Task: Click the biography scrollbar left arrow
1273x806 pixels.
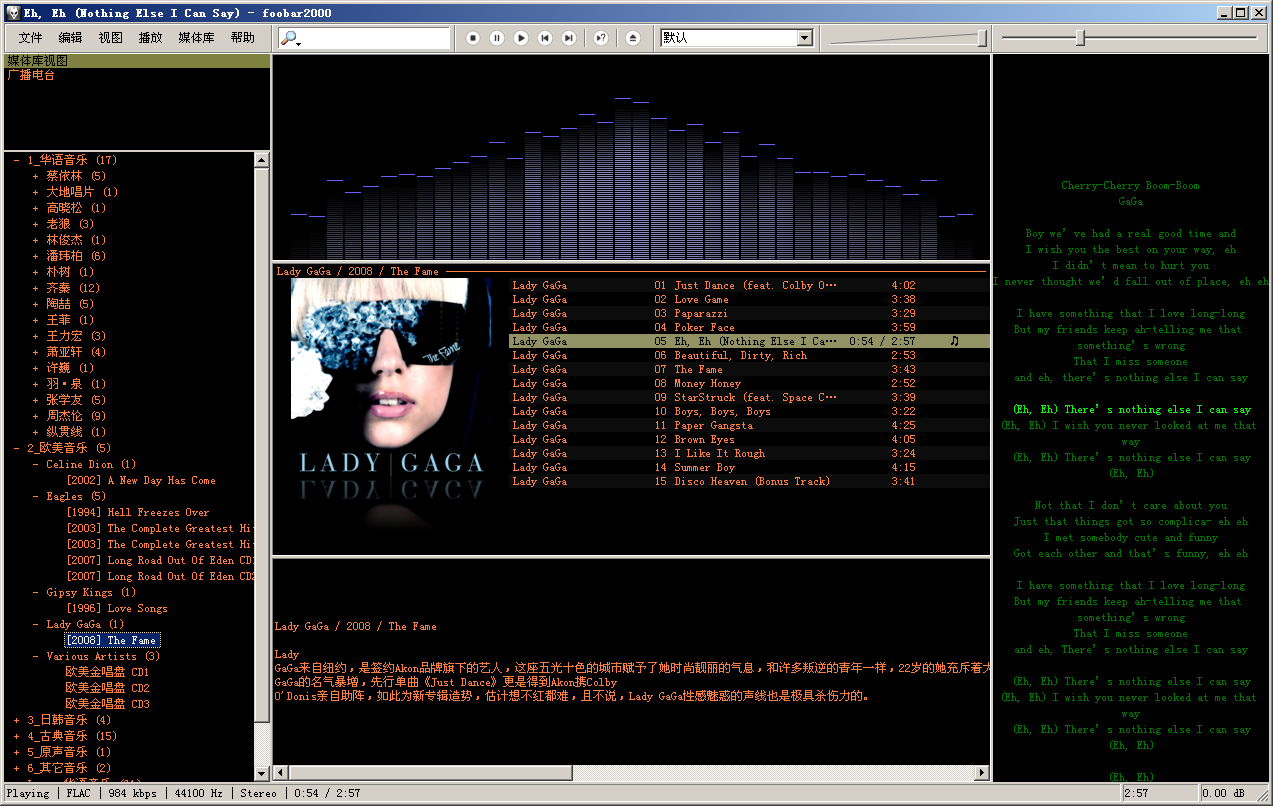Action: 281,773
